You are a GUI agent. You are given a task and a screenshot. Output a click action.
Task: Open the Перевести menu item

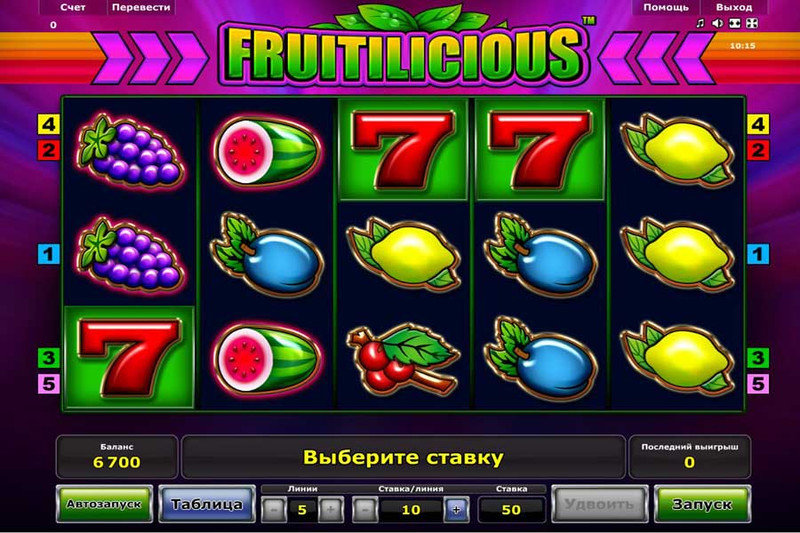coord(141,7)
